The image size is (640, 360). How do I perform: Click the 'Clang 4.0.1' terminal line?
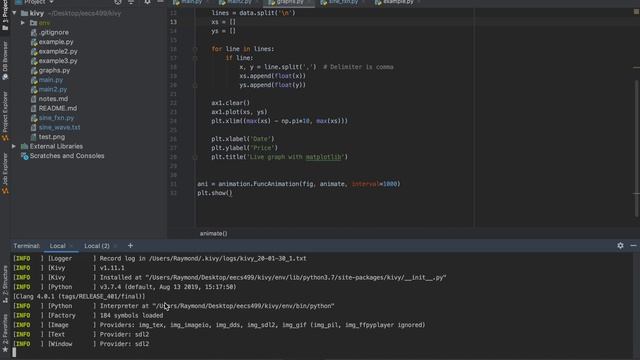79,296
